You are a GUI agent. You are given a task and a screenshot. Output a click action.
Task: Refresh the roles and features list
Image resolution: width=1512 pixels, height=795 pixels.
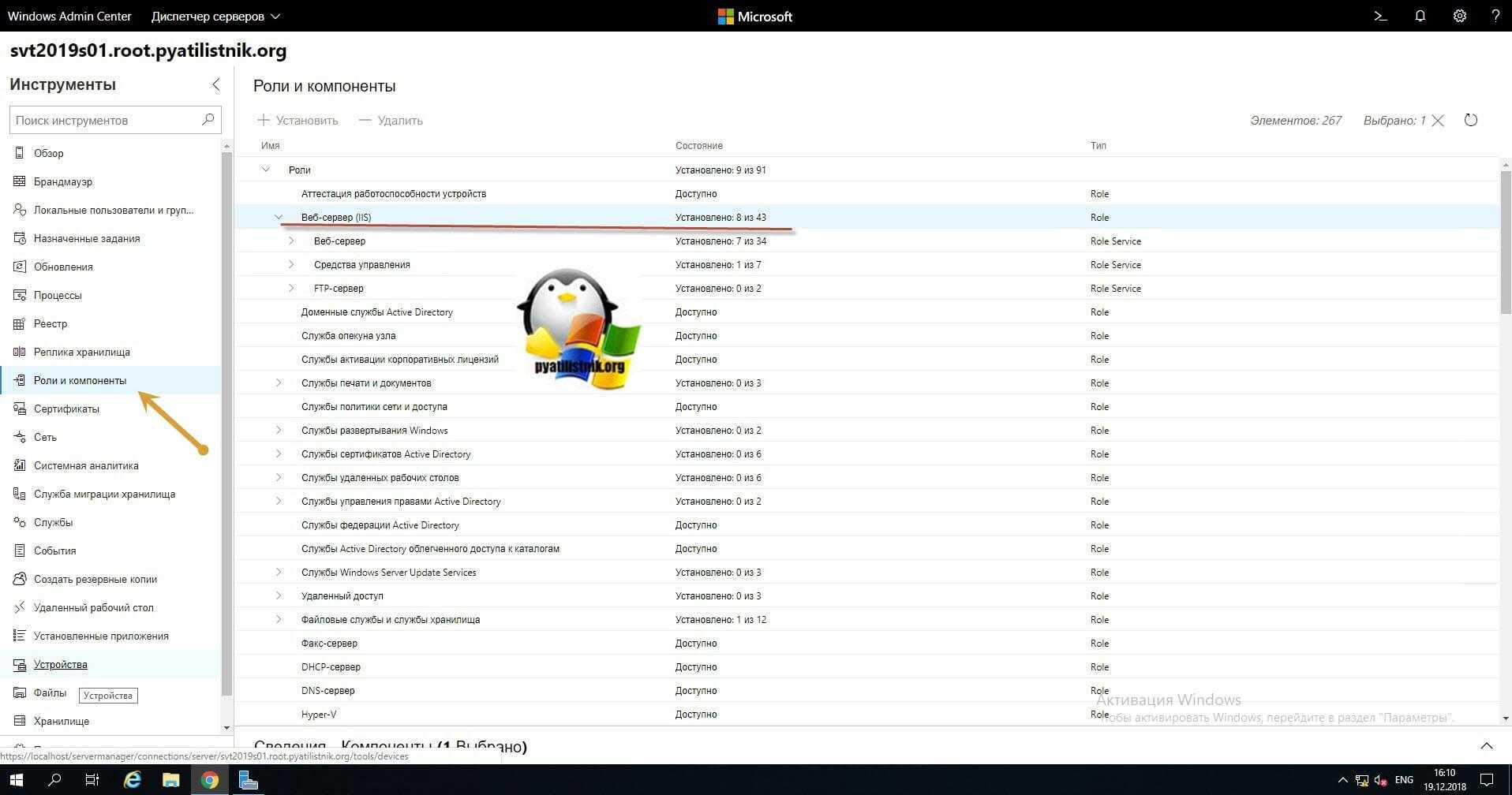pyautogui.click(x=1470, y=121)
